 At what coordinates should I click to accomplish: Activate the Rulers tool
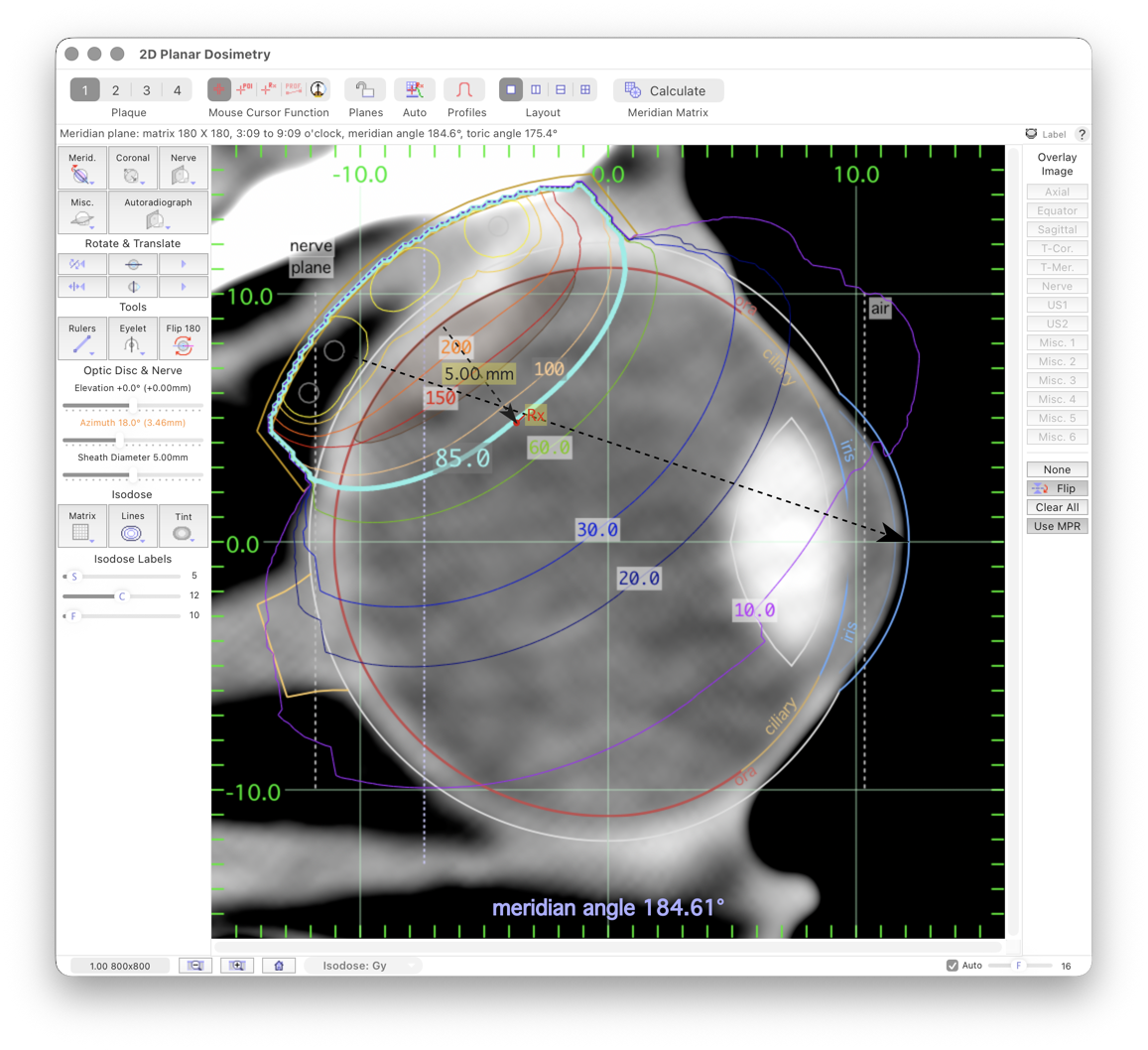click(81, 338)
